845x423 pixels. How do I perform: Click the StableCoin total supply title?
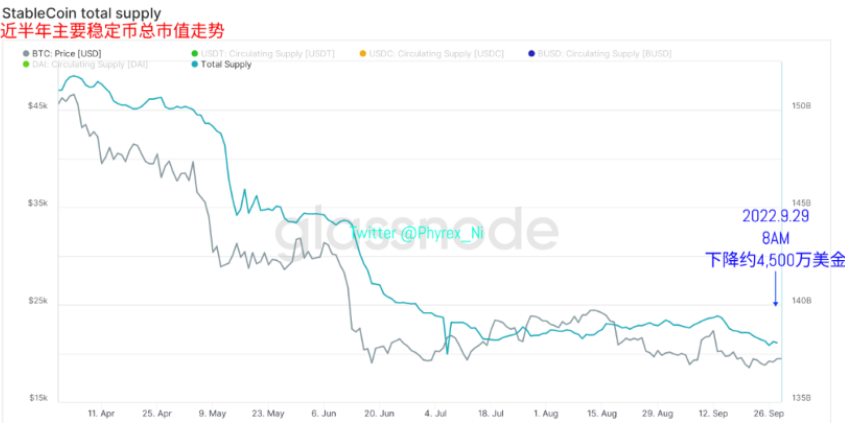pyautogui.click(x=82, y=12)
